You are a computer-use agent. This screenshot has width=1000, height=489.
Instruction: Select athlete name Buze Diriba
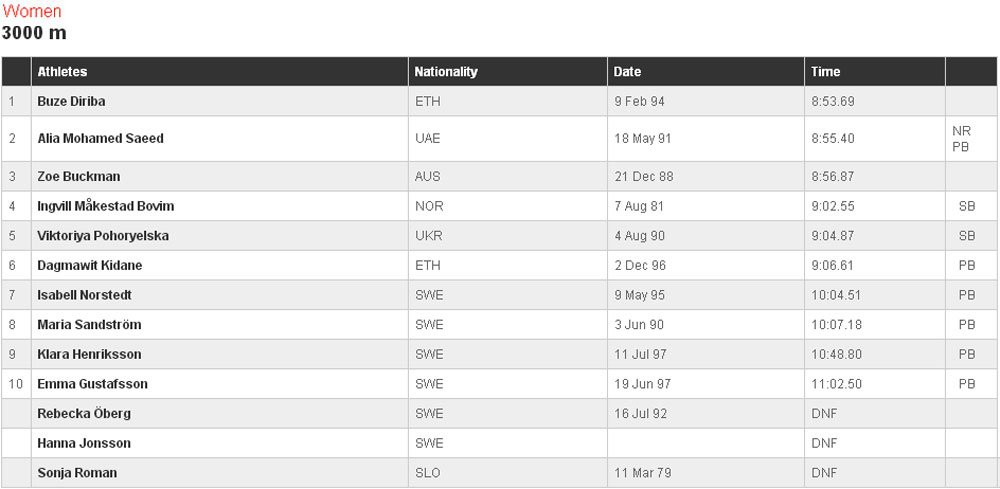coord(71,101)
